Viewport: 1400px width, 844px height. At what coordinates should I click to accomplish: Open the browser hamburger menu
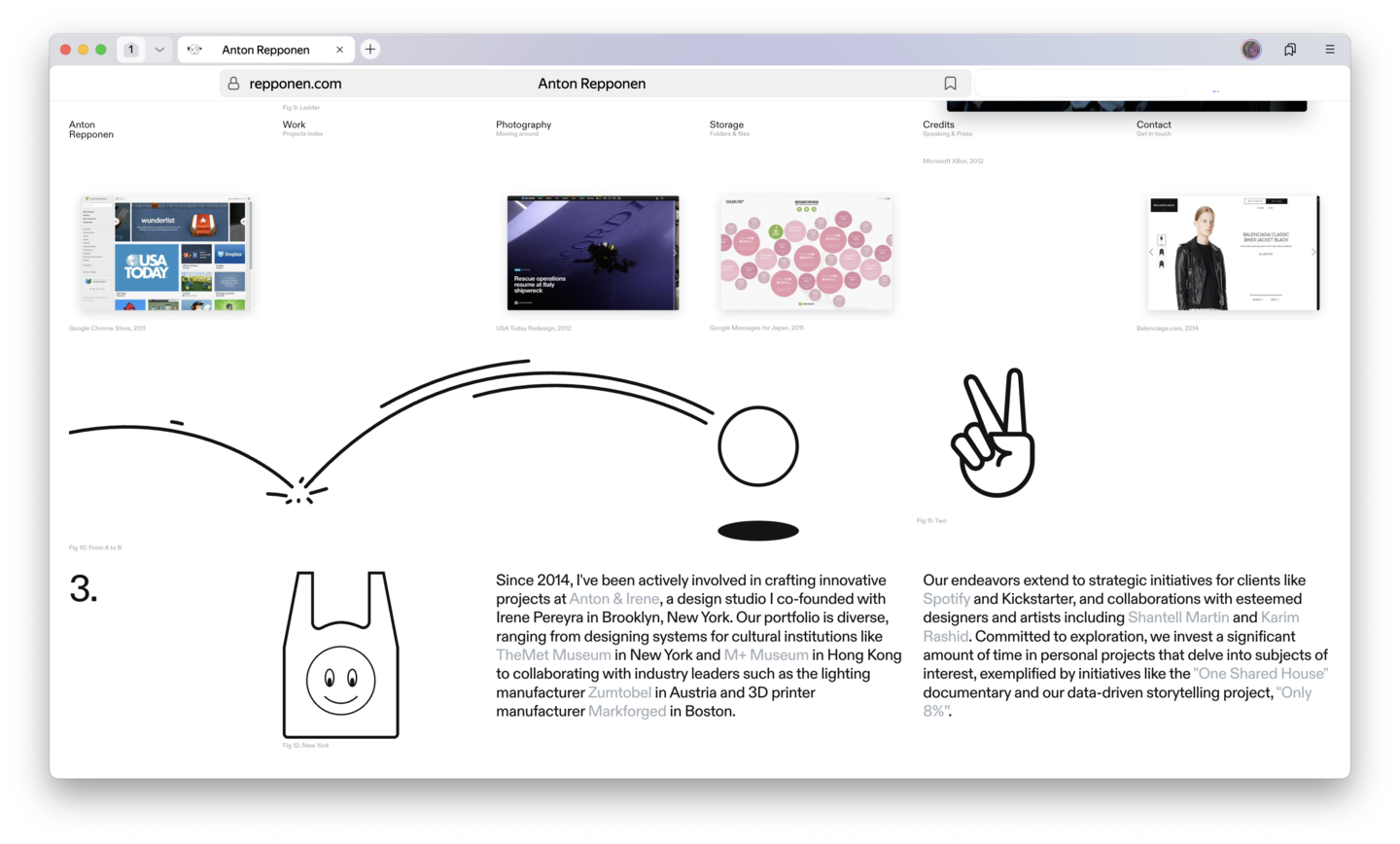(x=1330, y=50)
